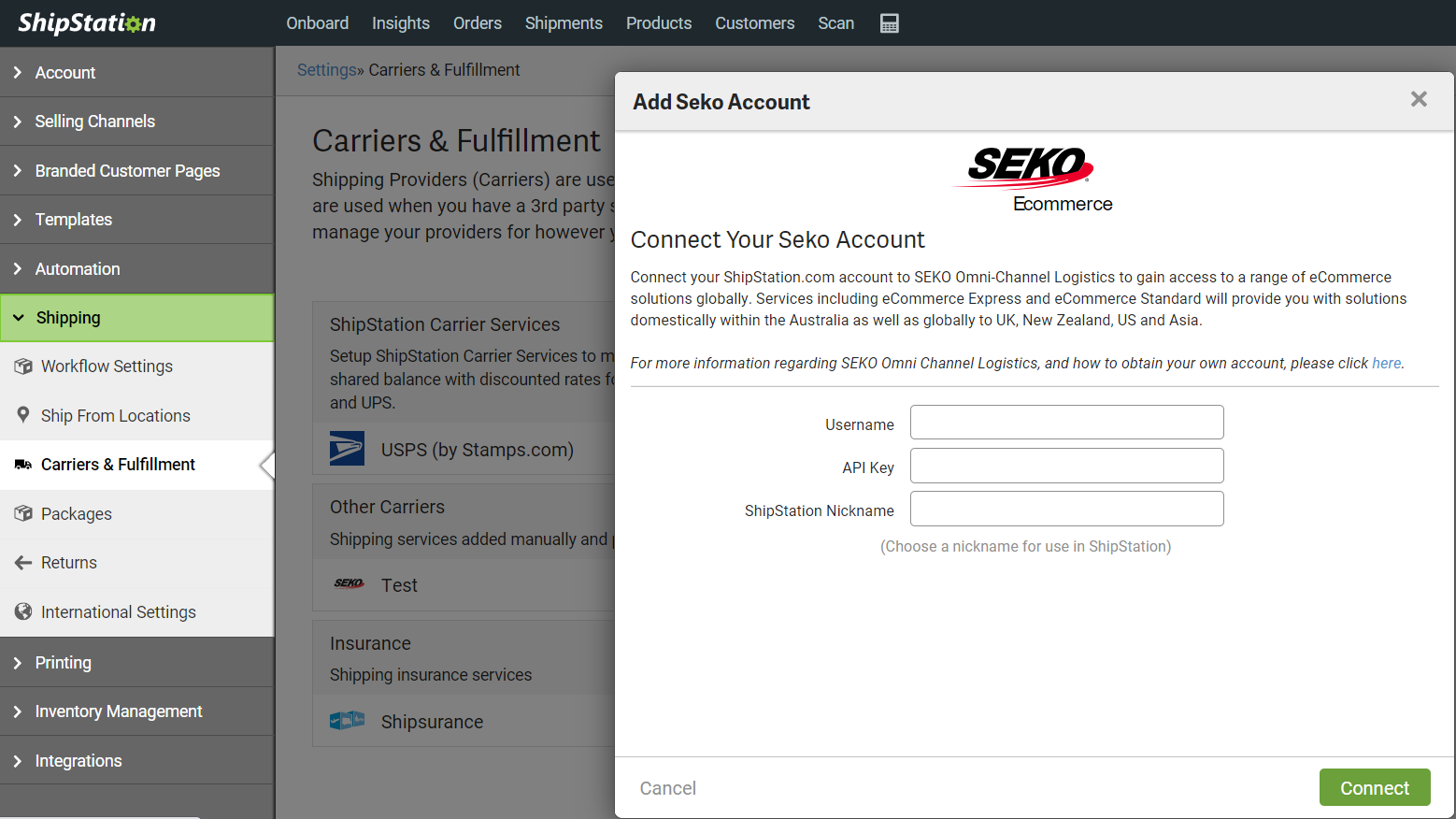Expand the Templates section
This screenshot has width=1456, height=819.
click(x=137, y=220)
